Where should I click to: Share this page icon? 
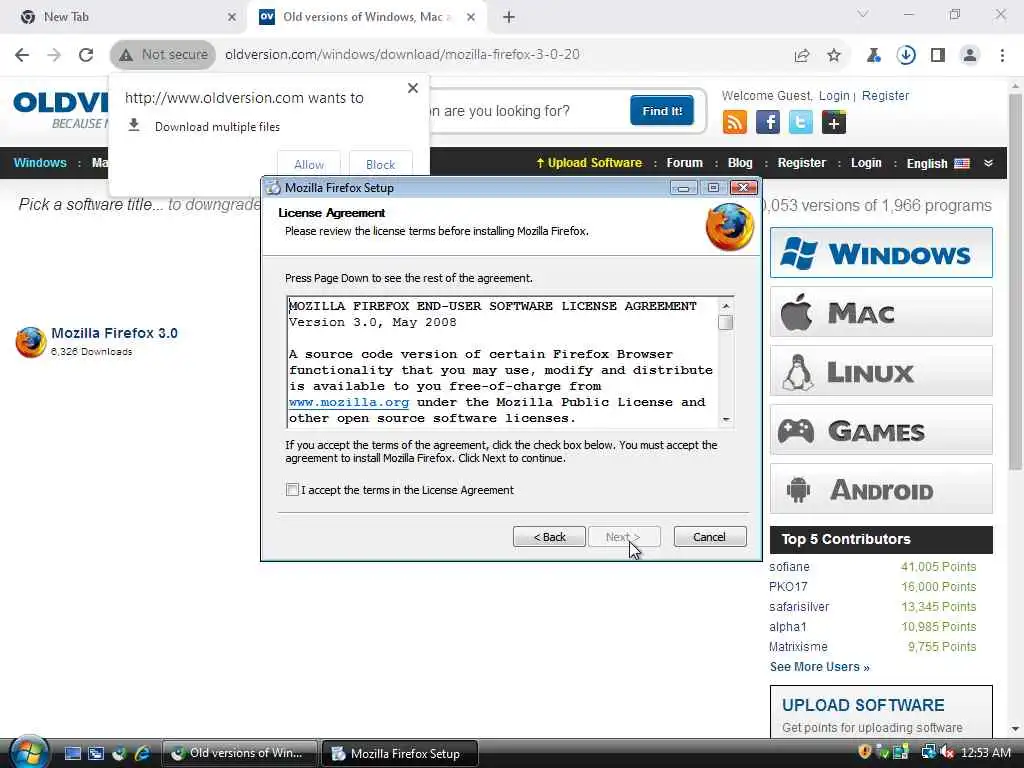[x=802, y=56]
